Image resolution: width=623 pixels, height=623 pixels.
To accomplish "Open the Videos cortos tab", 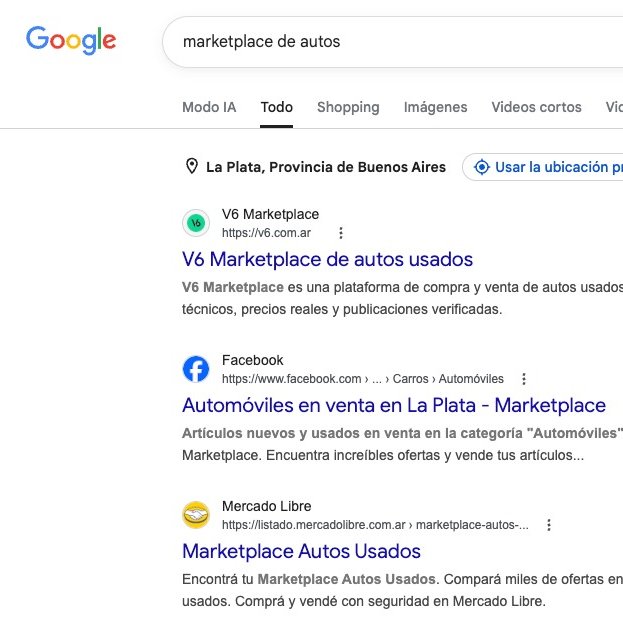I will [536, 107].
